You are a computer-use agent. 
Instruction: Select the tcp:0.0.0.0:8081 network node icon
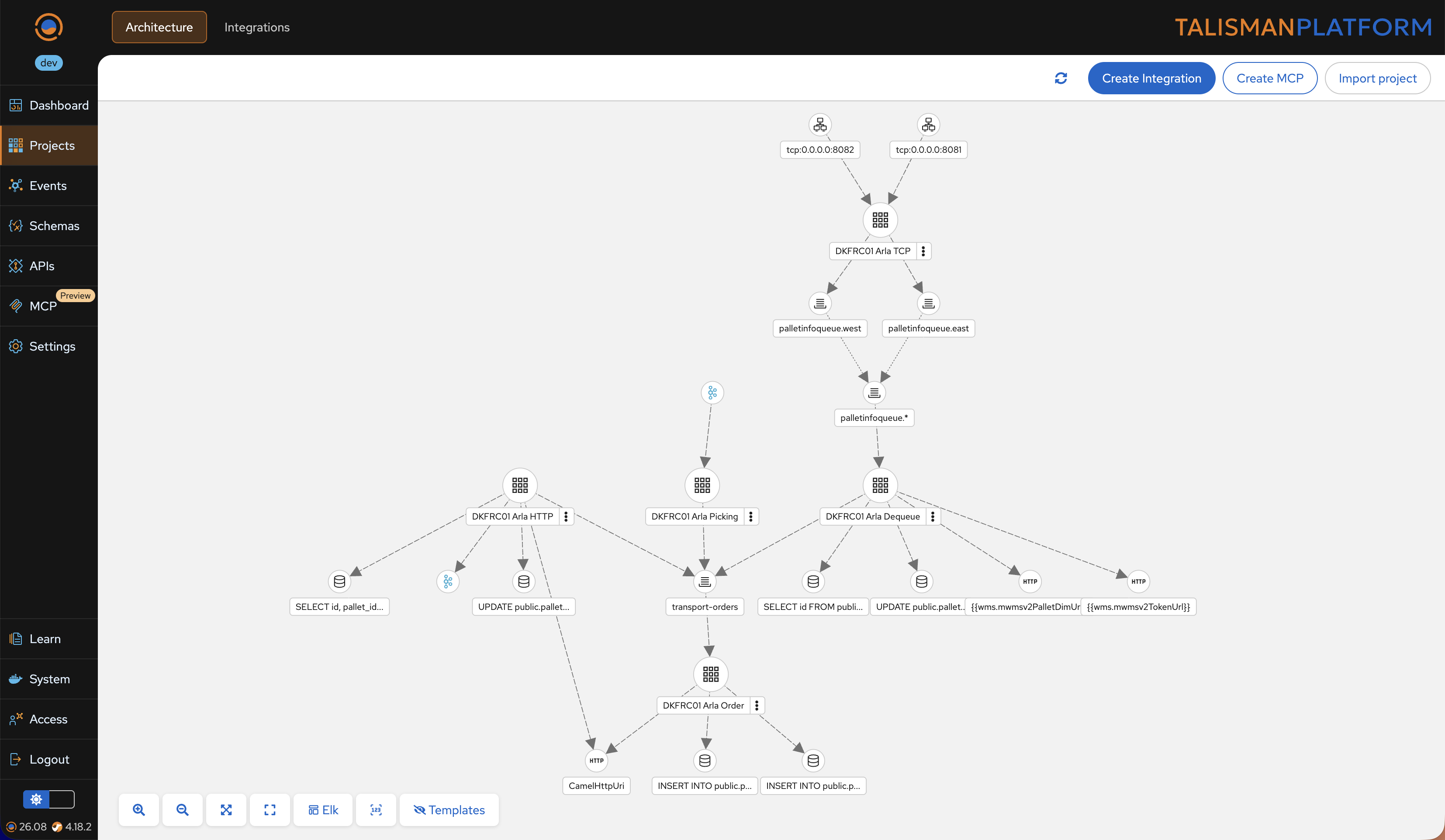pyautogui.click(x=928, y=124)
